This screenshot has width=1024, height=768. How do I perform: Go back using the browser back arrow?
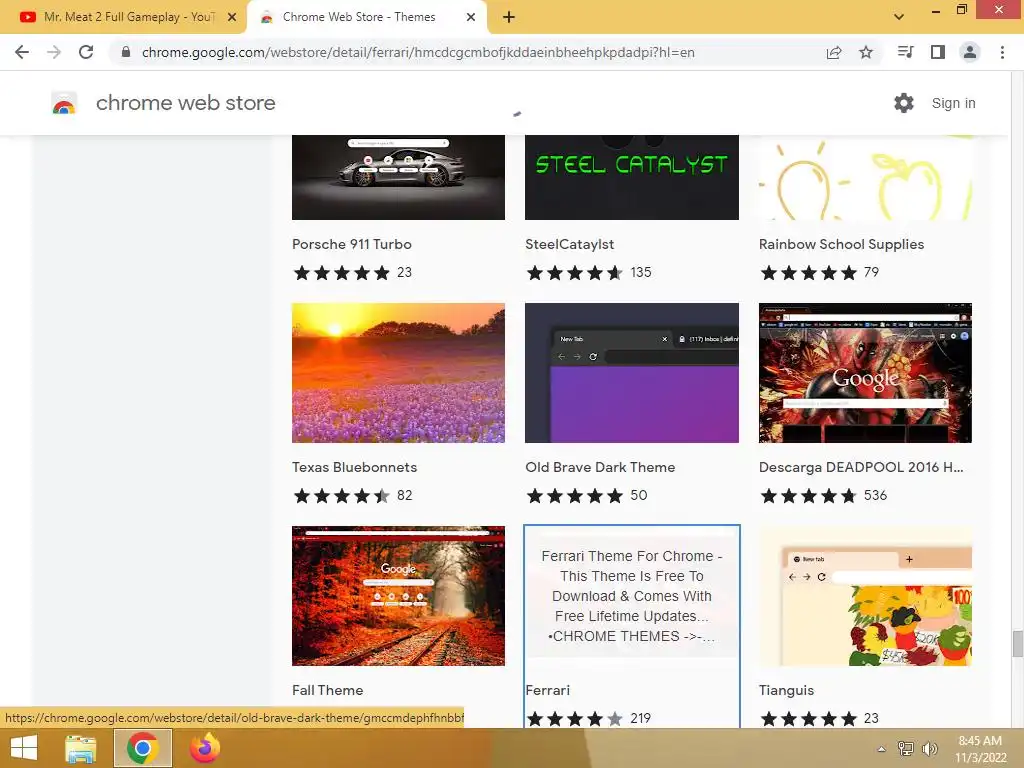coord(22,52)
